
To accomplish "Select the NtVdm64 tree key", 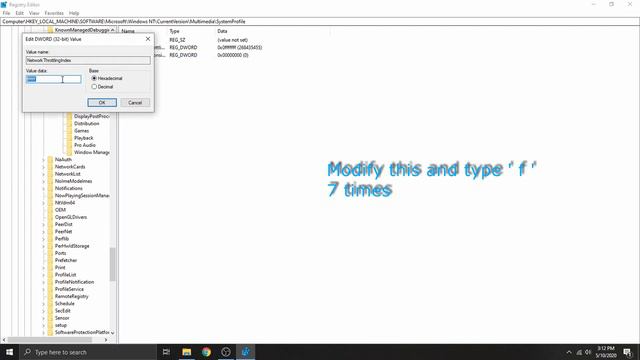I will pyautogui.click(x=65, y=202).
